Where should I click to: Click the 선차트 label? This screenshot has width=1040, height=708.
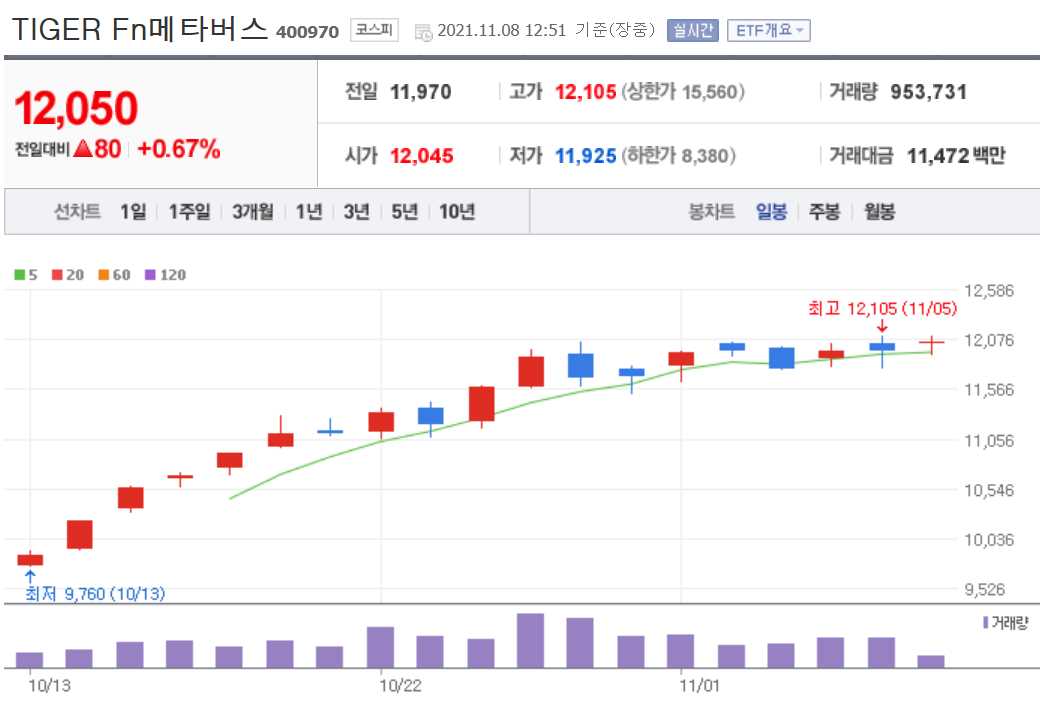click(x=77, y=212)
